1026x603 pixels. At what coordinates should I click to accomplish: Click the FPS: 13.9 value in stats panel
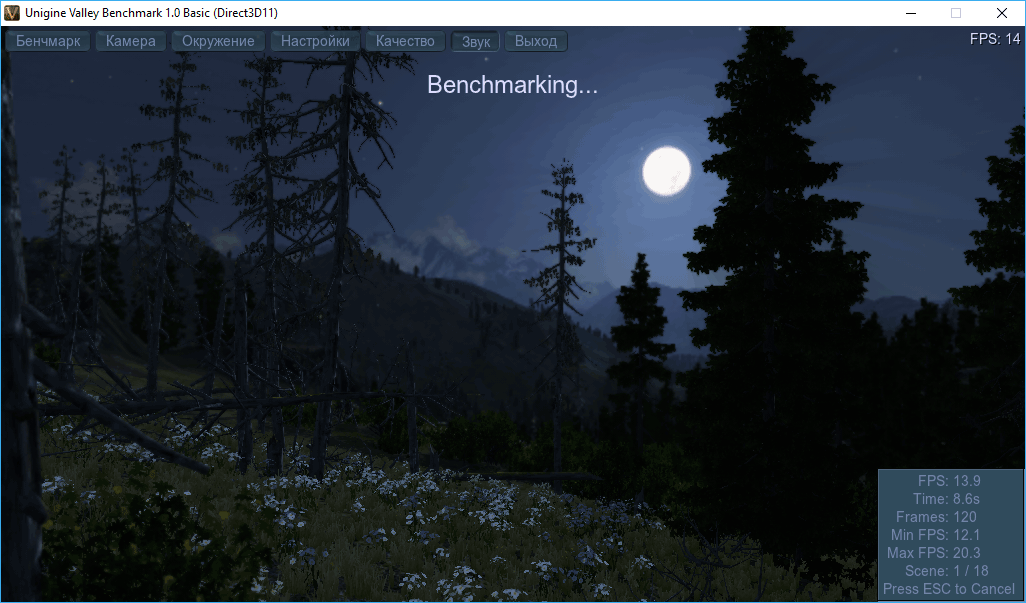[x=949, y=481]
